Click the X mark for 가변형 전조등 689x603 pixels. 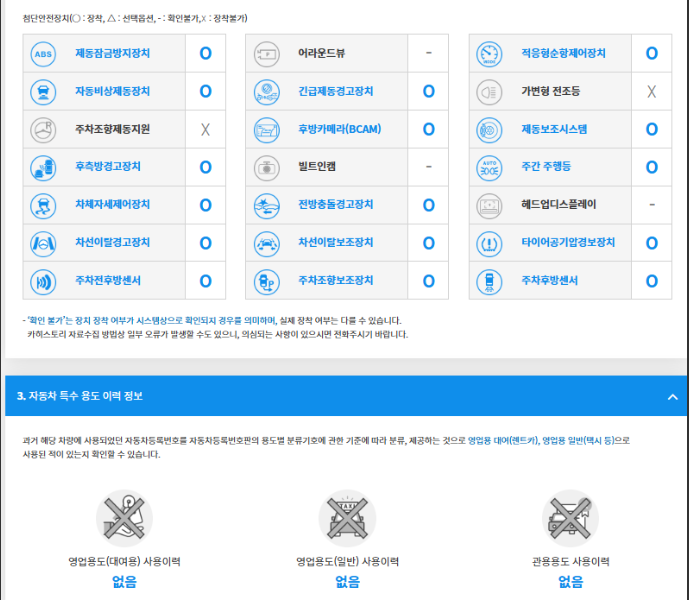(x=652, y=92)
